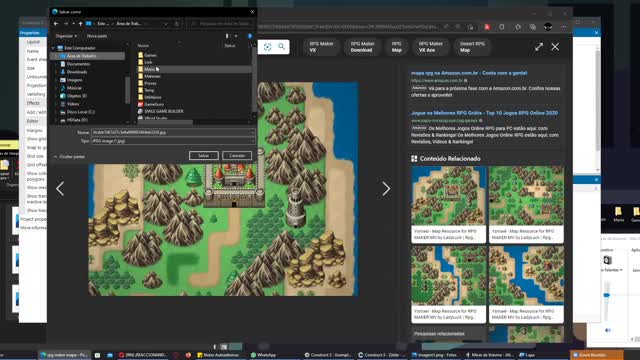Screen dimensions: 640x360
Task: Click the search box in Salvar como
Action: point(222,24)
